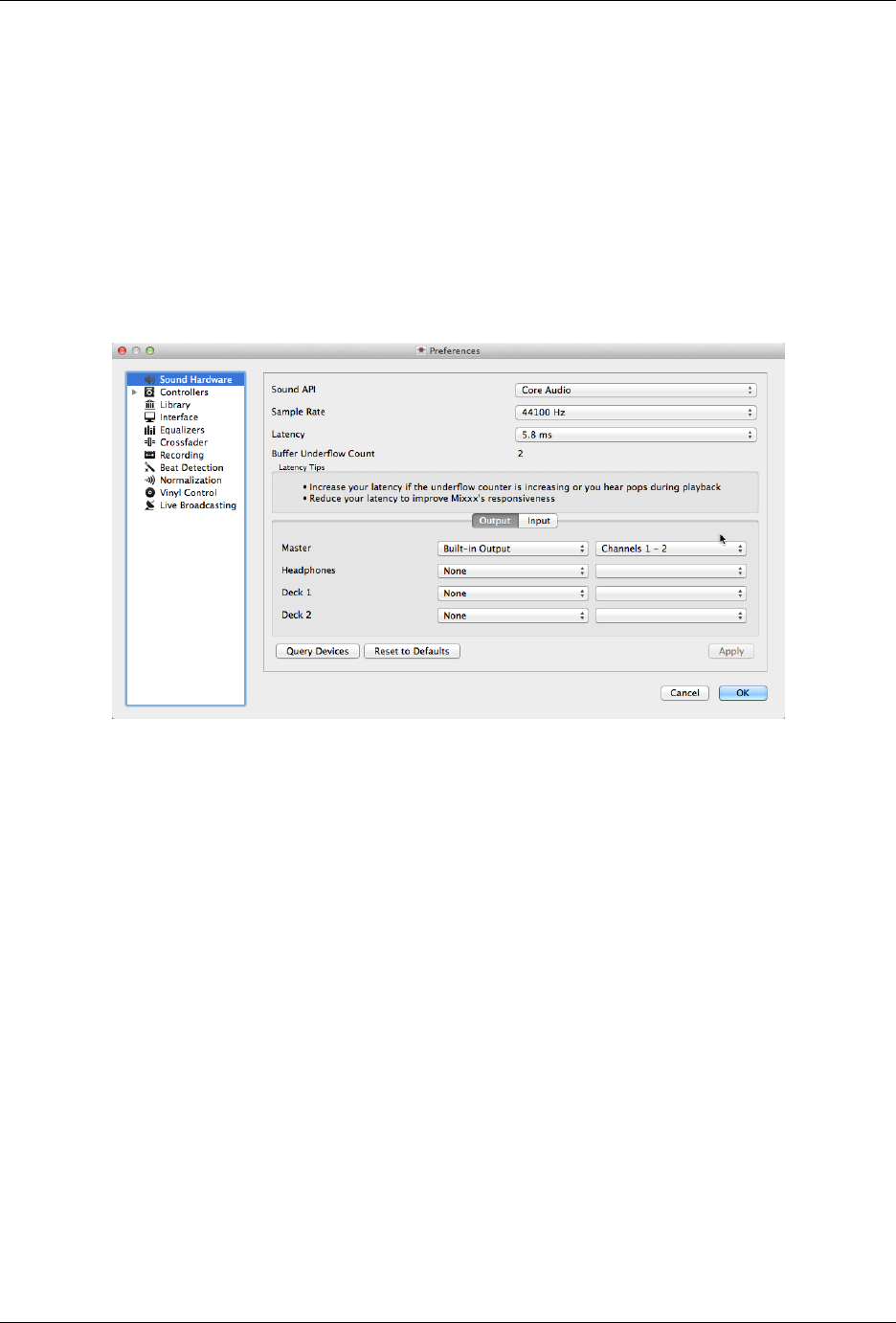Open the Library preferences page

pyautogui.click(x=175, y=405)
